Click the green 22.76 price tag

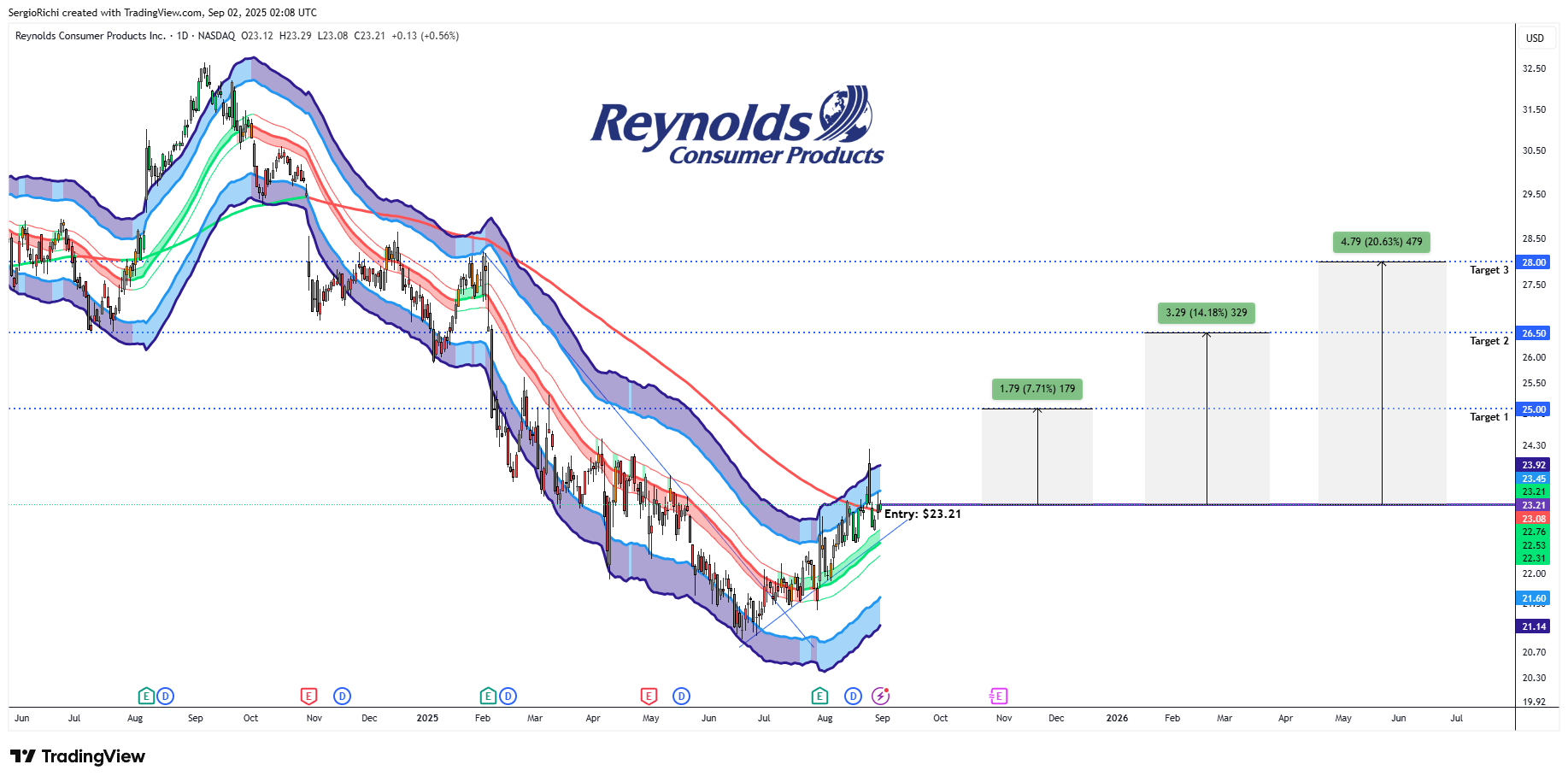pos(1534,532)
